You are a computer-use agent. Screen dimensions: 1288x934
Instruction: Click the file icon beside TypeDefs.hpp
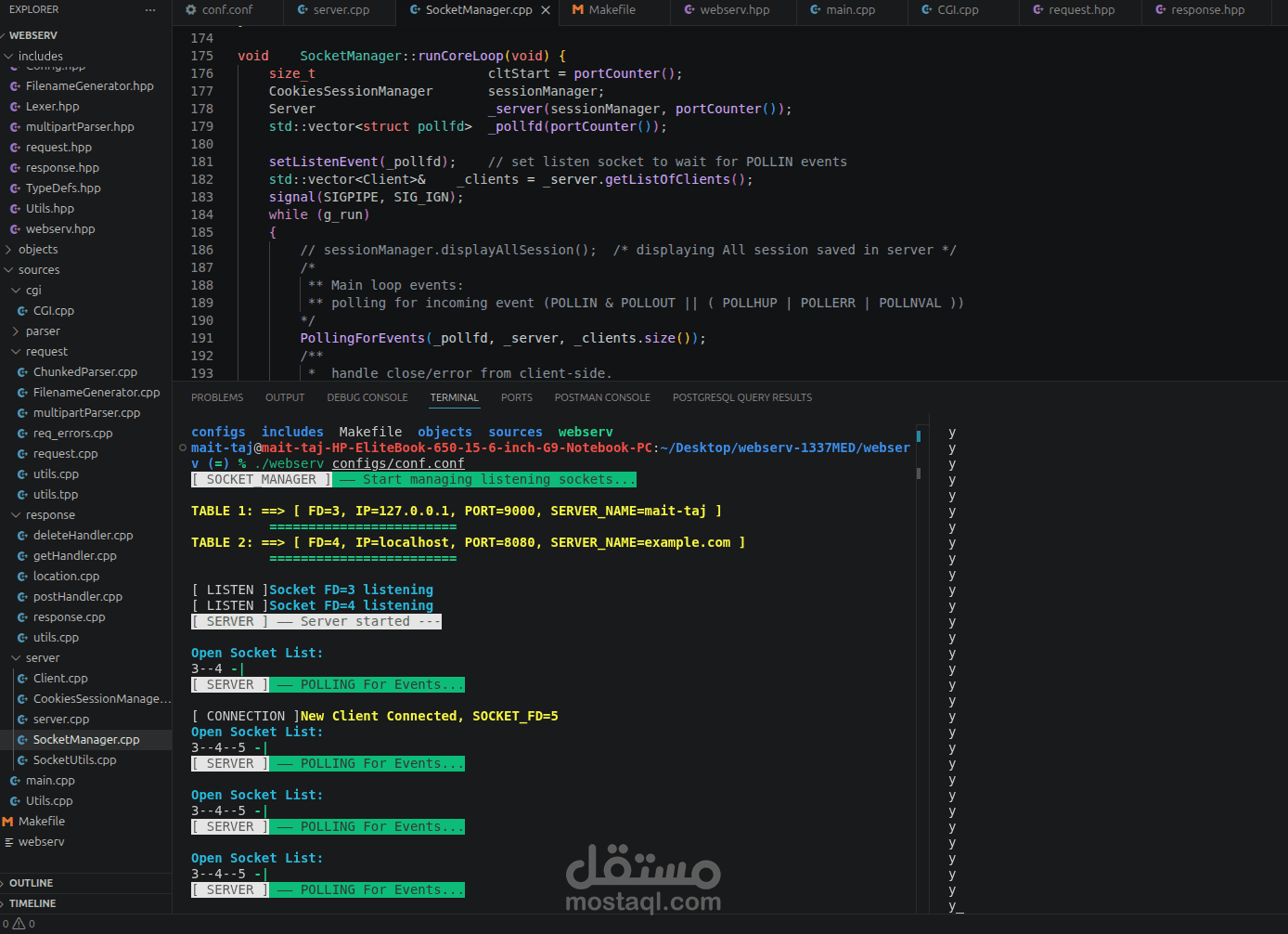(15, 188)
